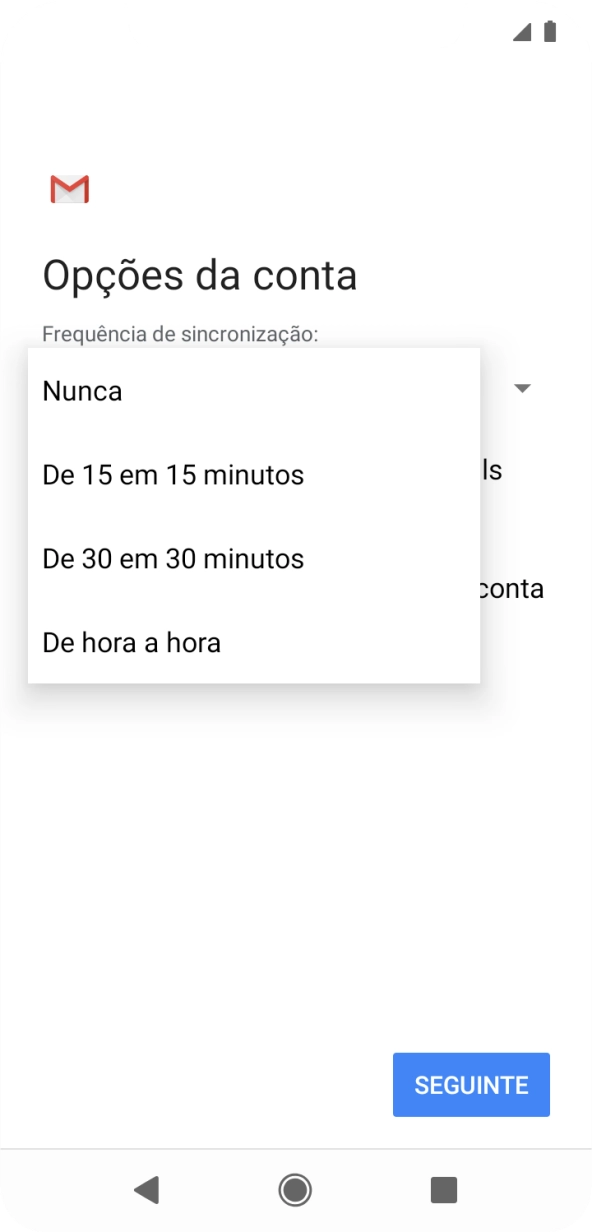Click the signal strength icon
This screenshot has height=1232, width=592.
tap(522, 31)
